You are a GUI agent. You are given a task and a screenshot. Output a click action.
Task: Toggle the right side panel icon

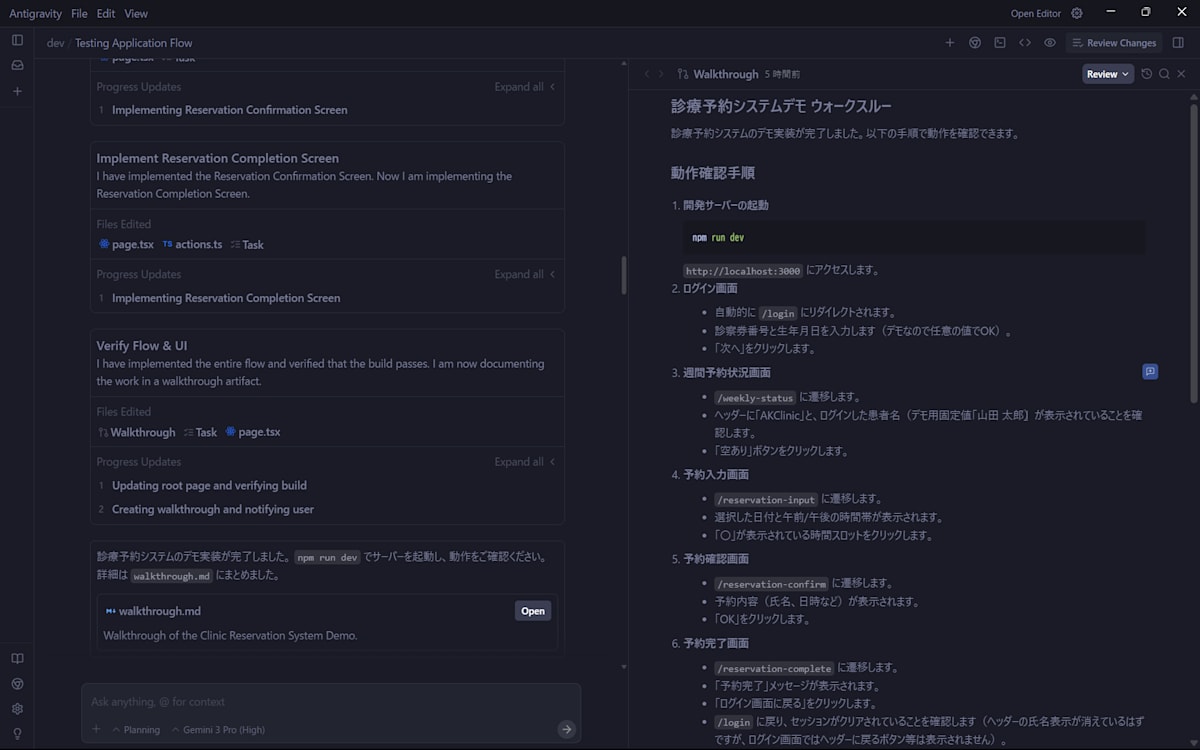[1178, 43]
